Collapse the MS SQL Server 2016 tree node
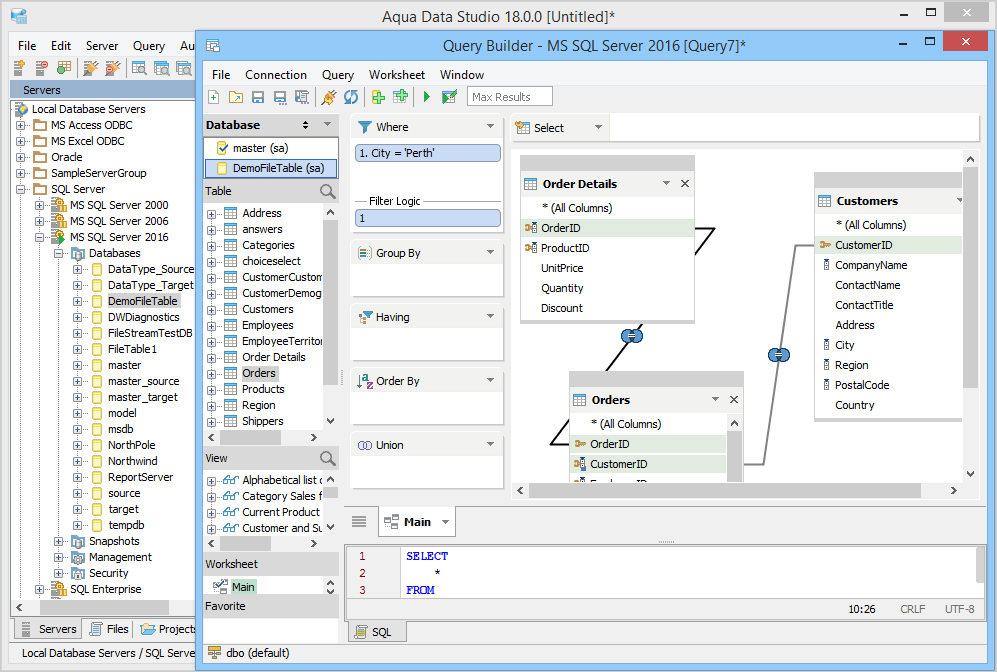The width and height of the screenshot is (997, 672). 39,238
